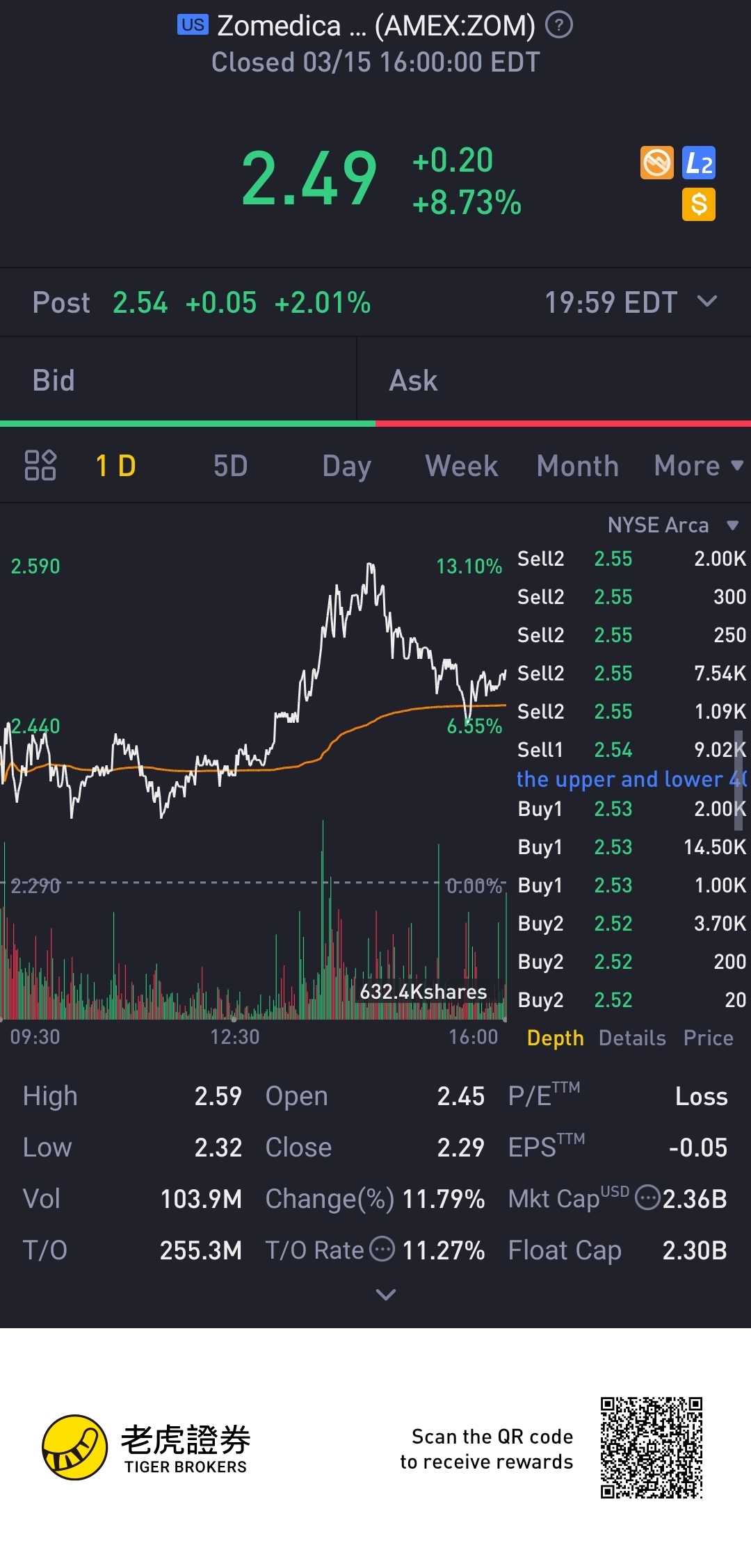
Task: Open the More chart period dropdown
Action: 698,466
